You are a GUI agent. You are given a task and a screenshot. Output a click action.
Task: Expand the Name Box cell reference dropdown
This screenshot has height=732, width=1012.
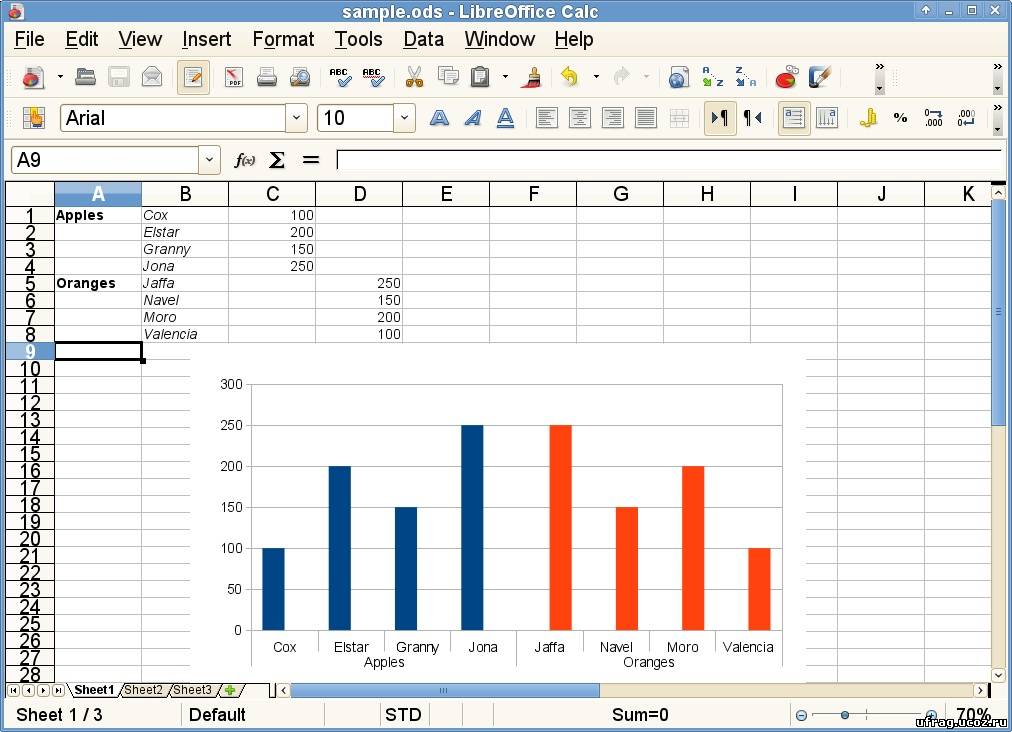tap(209, 160)
